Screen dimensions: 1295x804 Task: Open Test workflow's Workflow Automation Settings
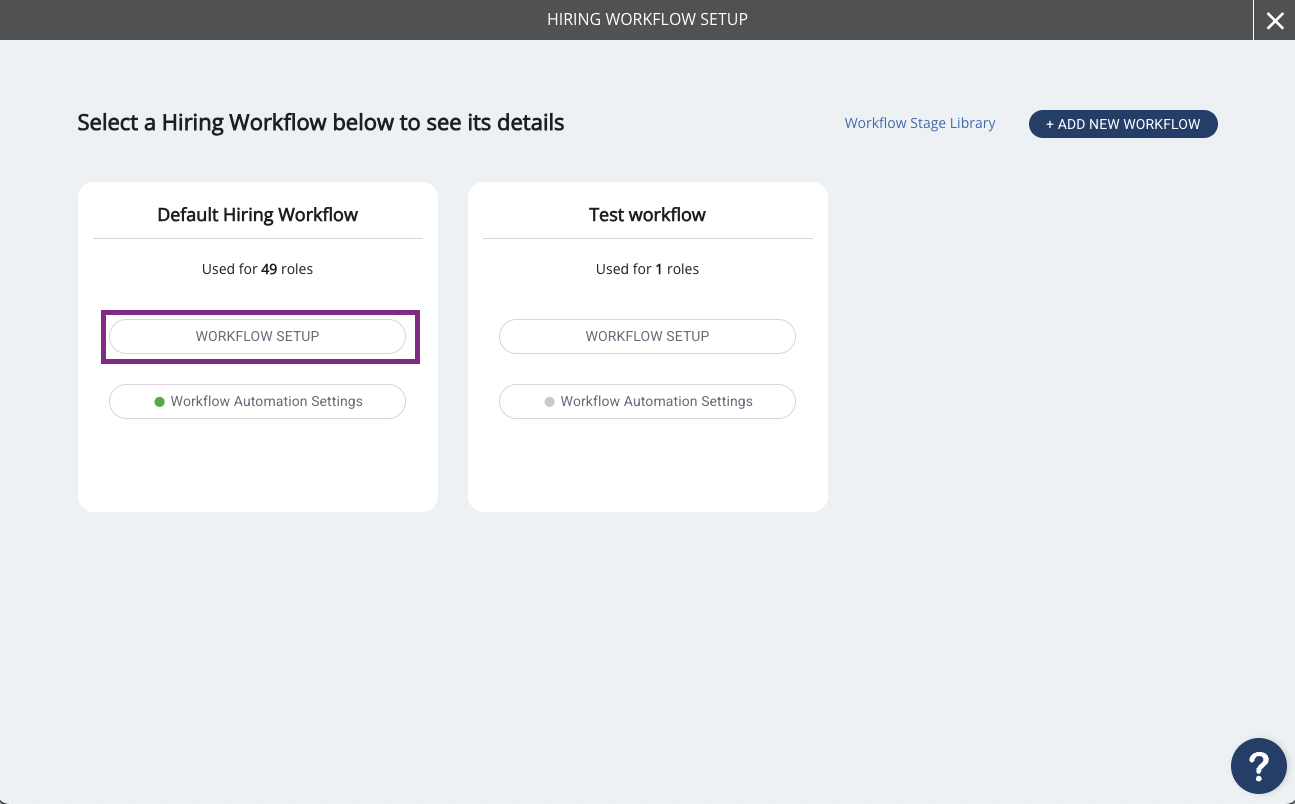coord(647,401)
